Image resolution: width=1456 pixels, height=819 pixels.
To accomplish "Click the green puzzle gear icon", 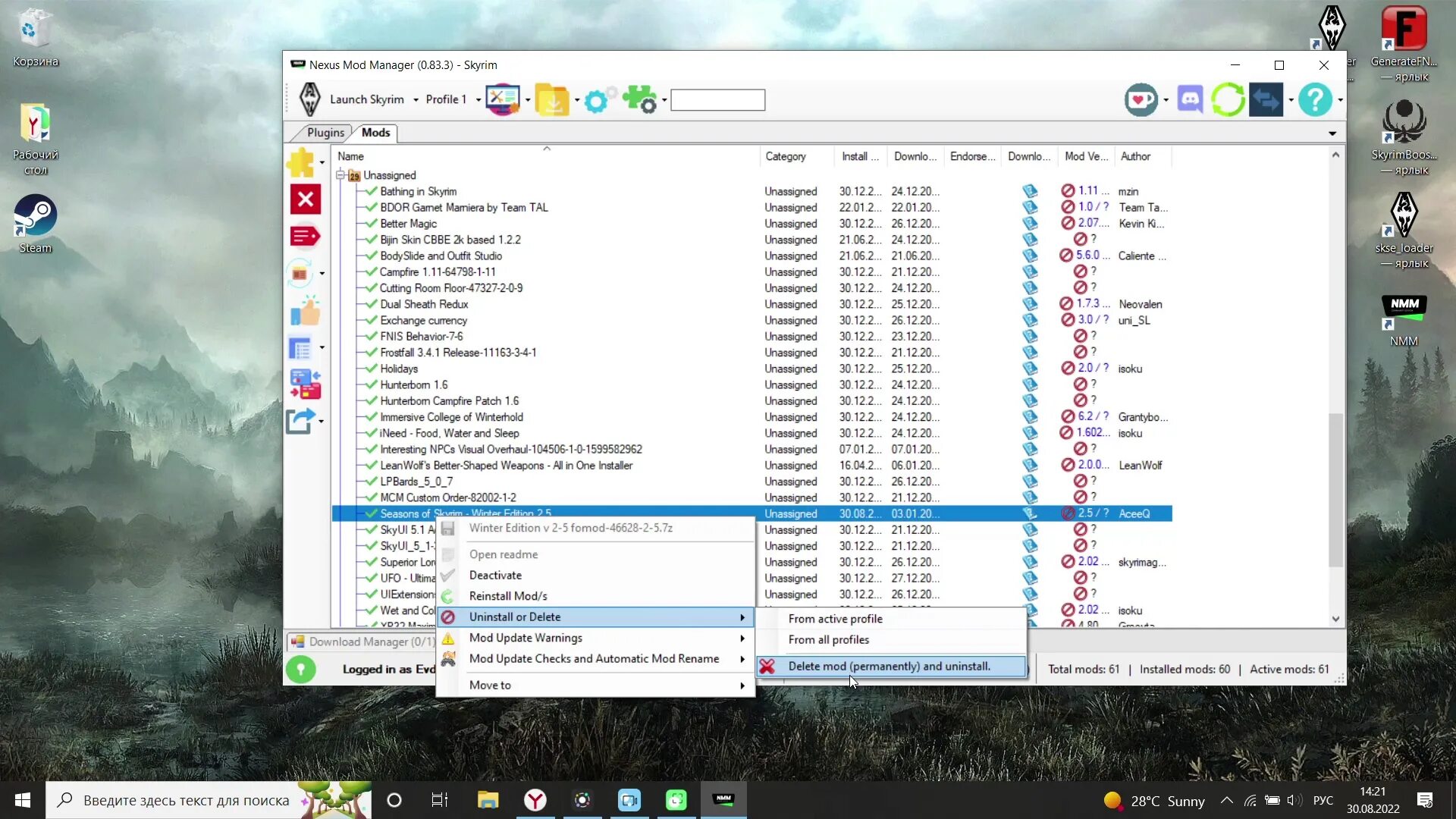I will pyautogui.click(x=639, y=99).
